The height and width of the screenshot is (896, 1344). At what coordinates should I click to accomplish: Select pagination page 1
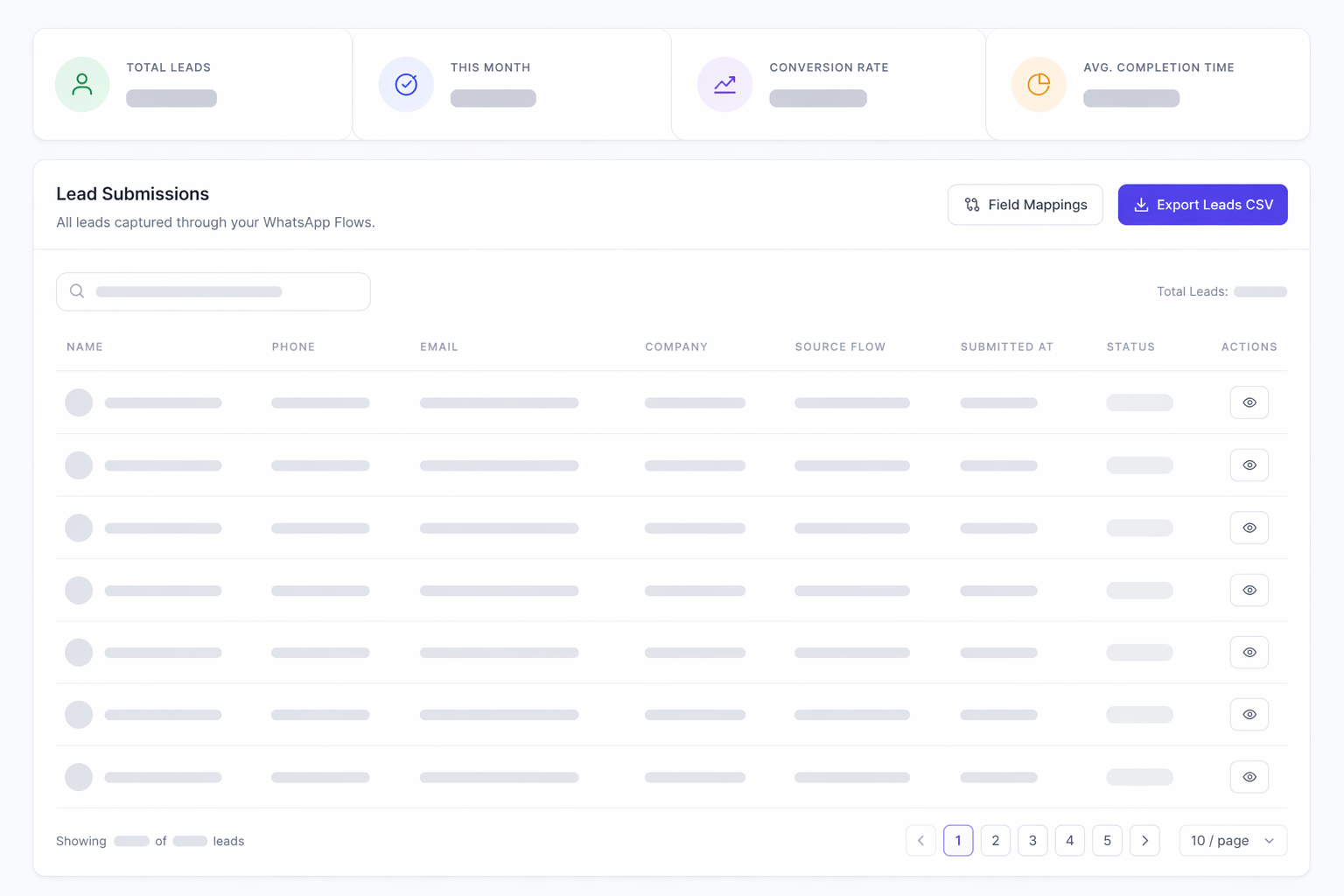coord(958,841)
